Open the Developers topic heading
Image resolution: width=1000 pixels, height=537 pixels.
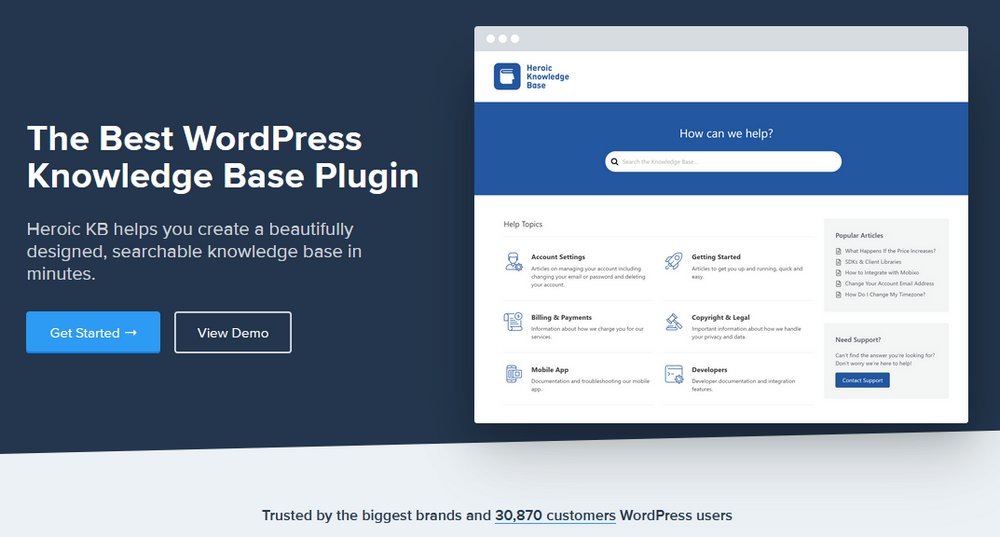click(x=709, y=370)
